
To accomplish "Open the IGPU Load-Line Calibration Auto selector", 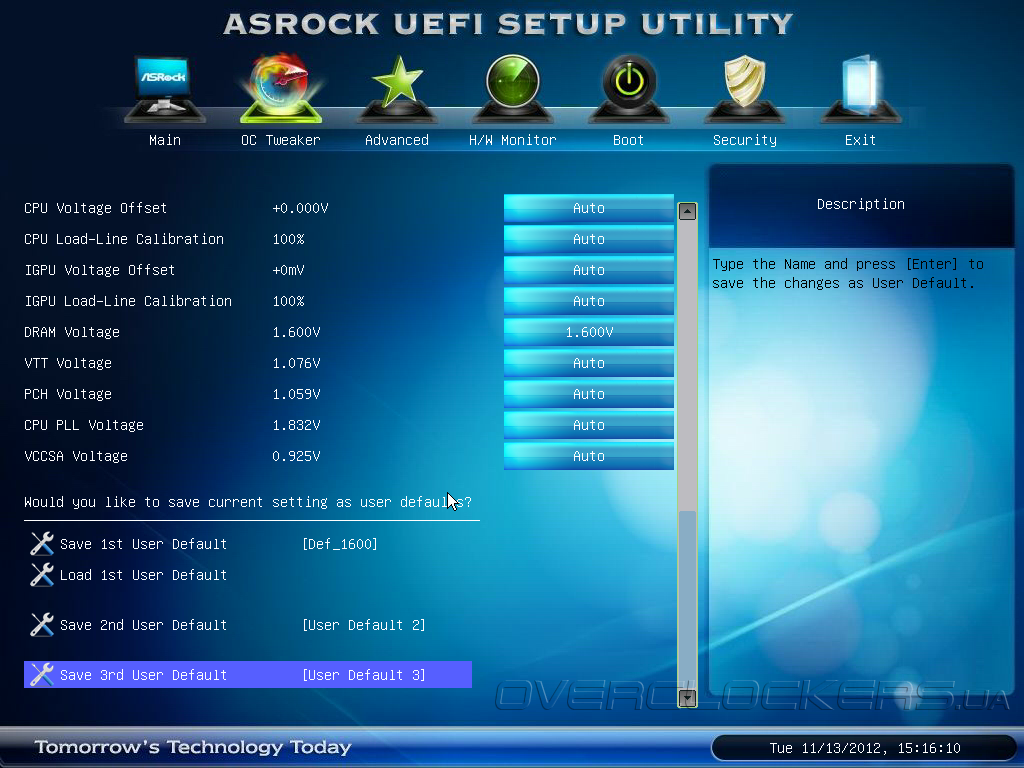I will (x=588, y=301).
